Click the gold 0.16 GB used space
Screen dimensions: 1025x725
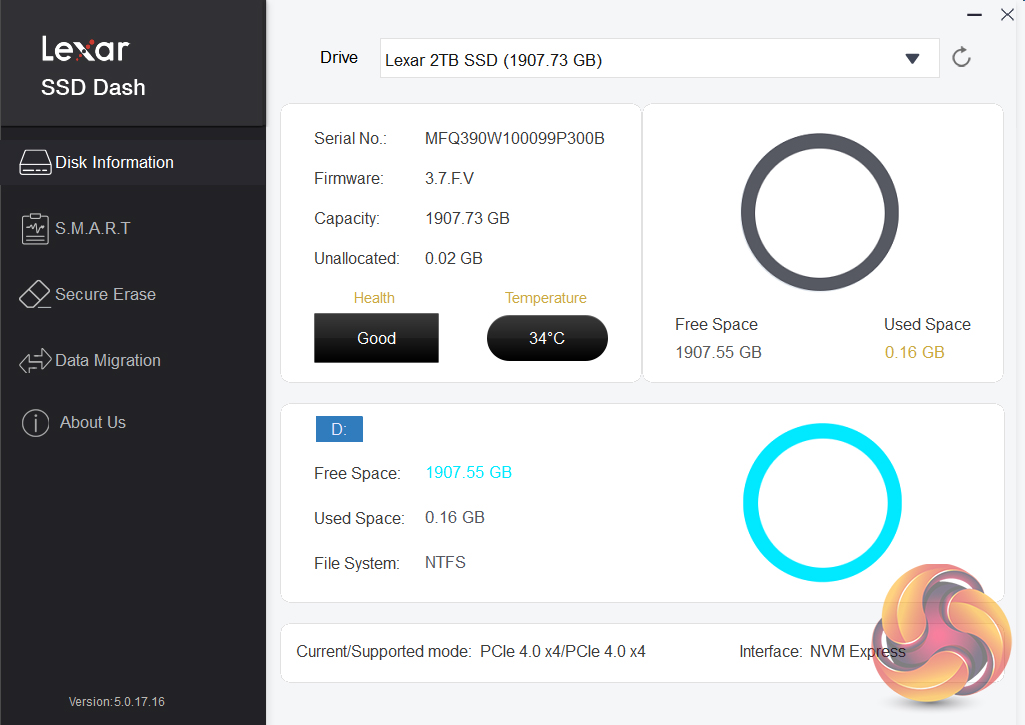coord(915,352)
